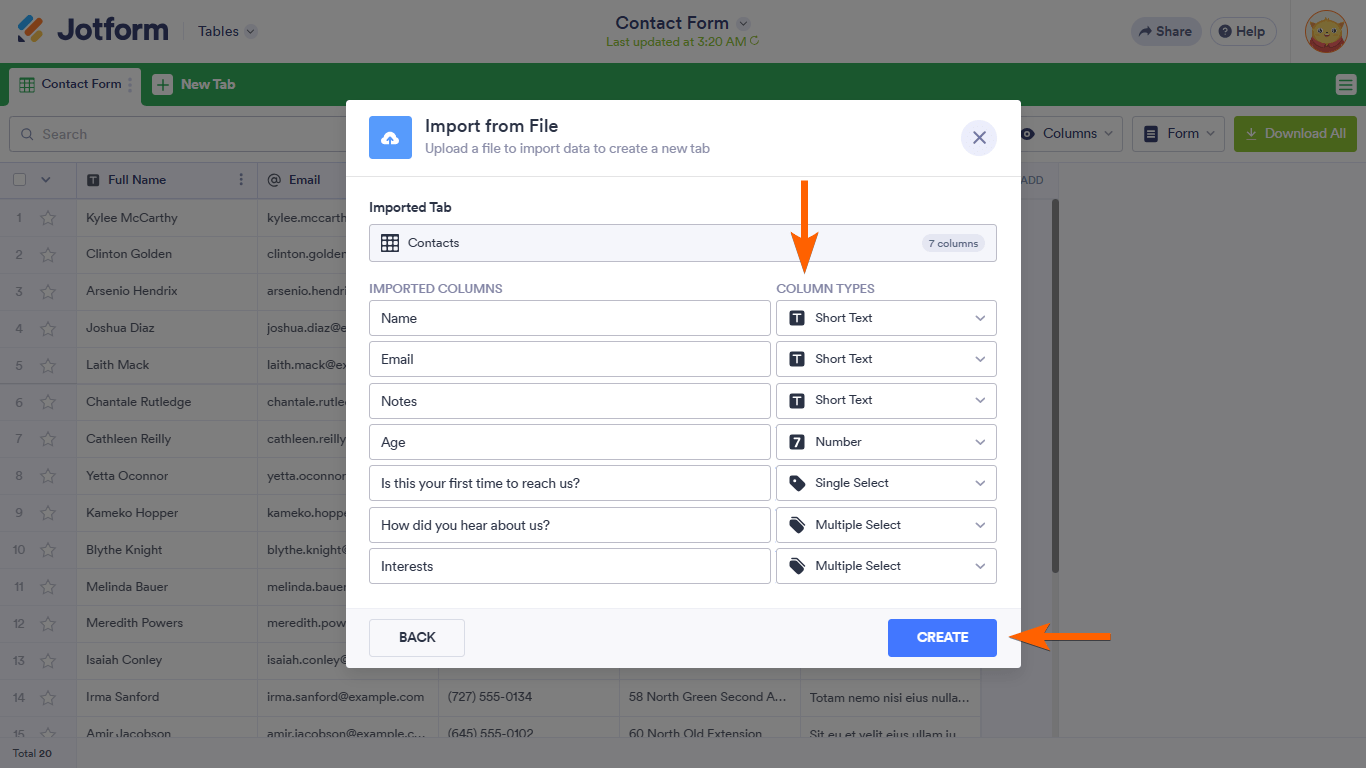Click the refresh icon next to last updated
Screen dimensions: 1366x768
click(754, 42)
